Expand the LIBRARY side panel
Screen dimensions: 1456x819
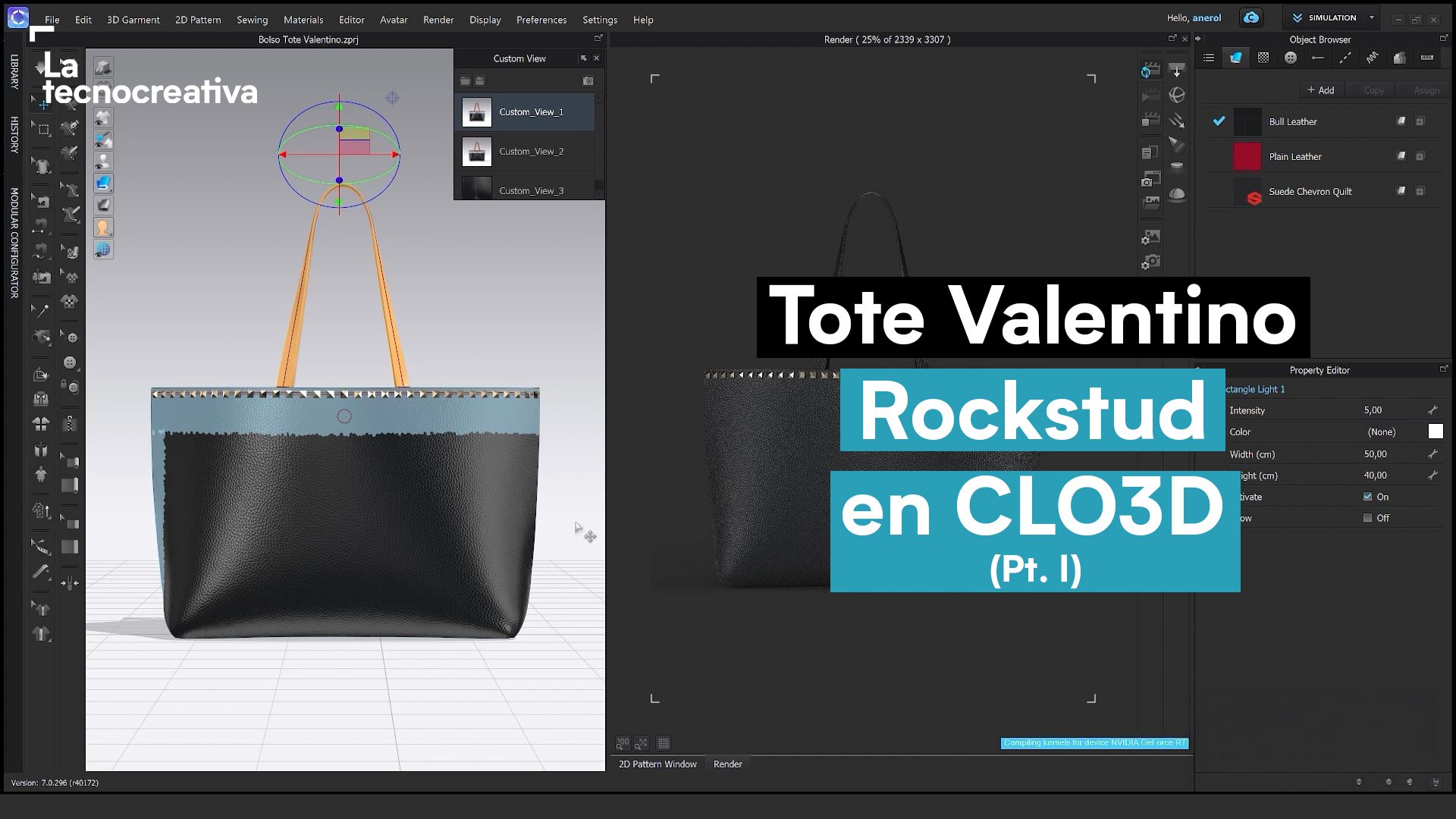click(x=14, y=71)
